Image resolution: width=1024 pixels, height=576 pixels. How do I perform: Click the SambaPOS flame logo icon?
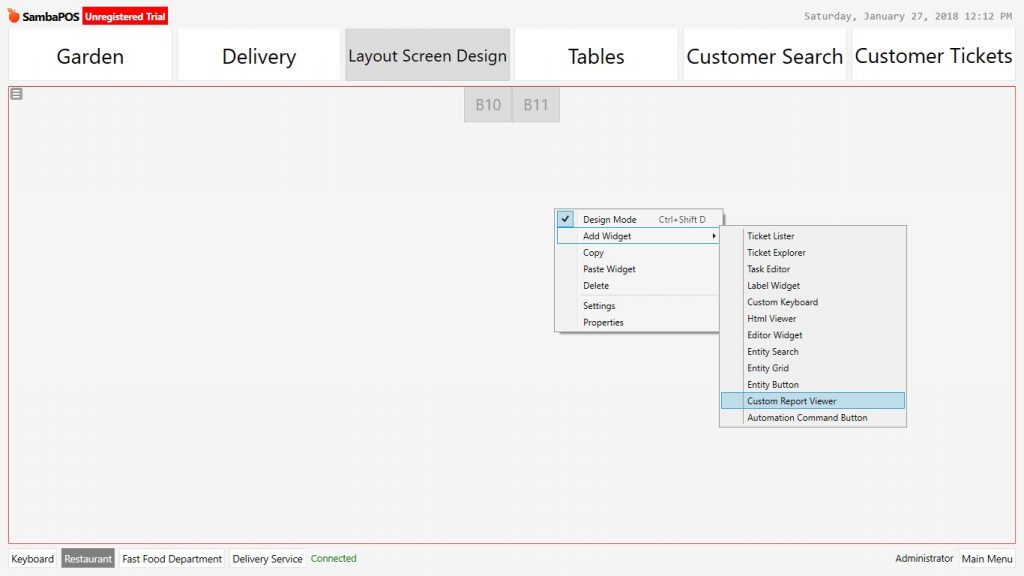(x=14, y=15)
